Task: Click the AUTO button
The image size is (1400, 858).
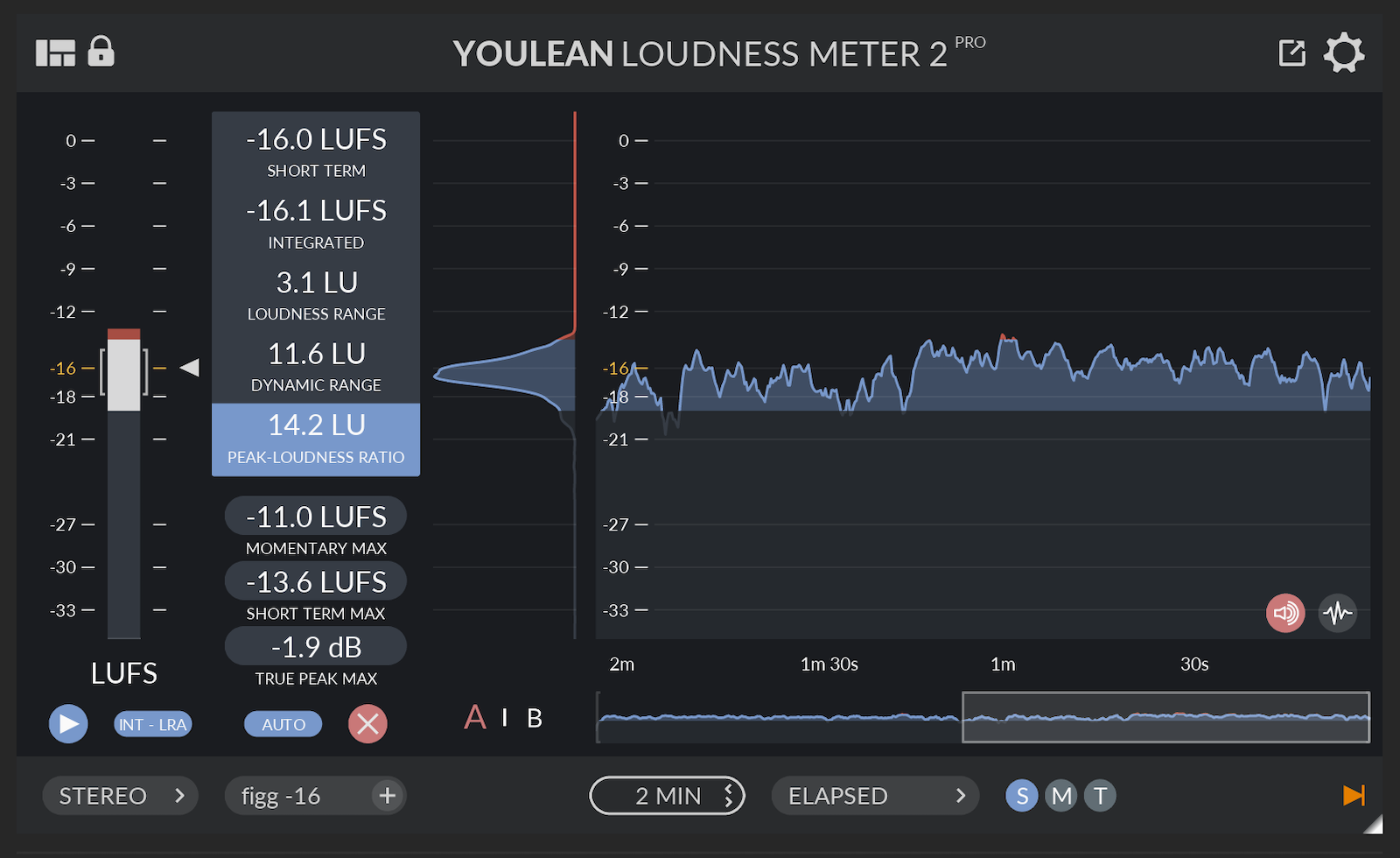Action: coord(283,724)
